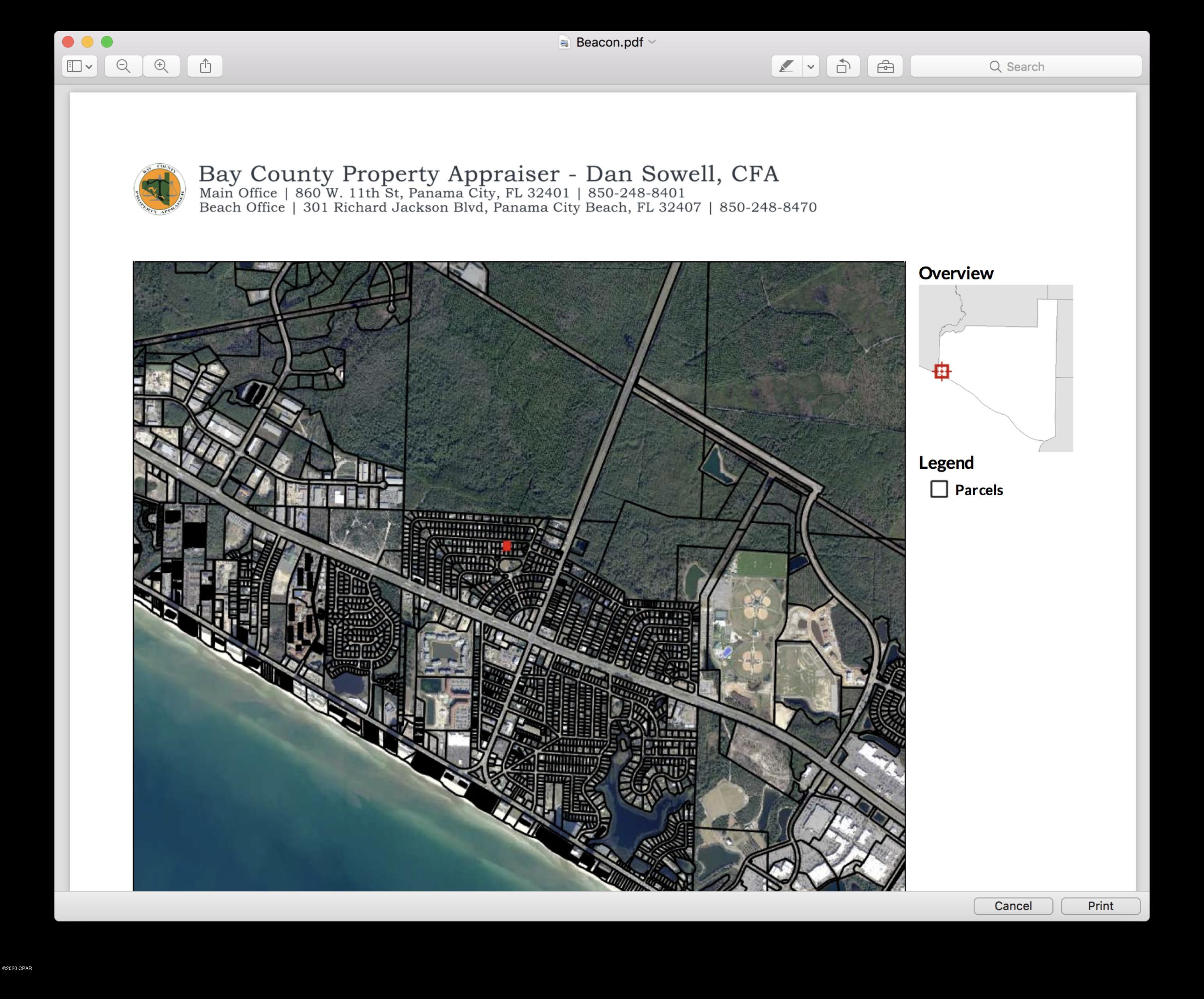Toggle the sidebar view icon
The height and width of the screenshot is (999, 1204).
coord(74,66)
